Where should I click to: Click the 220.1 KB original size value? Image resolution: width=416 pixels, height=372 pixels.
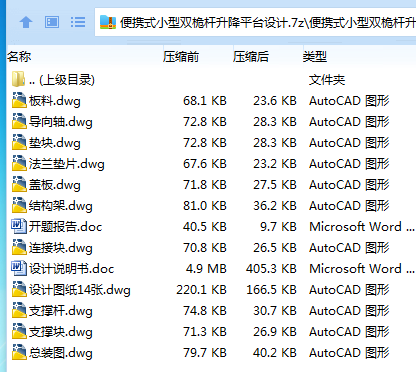click(202, 290)
